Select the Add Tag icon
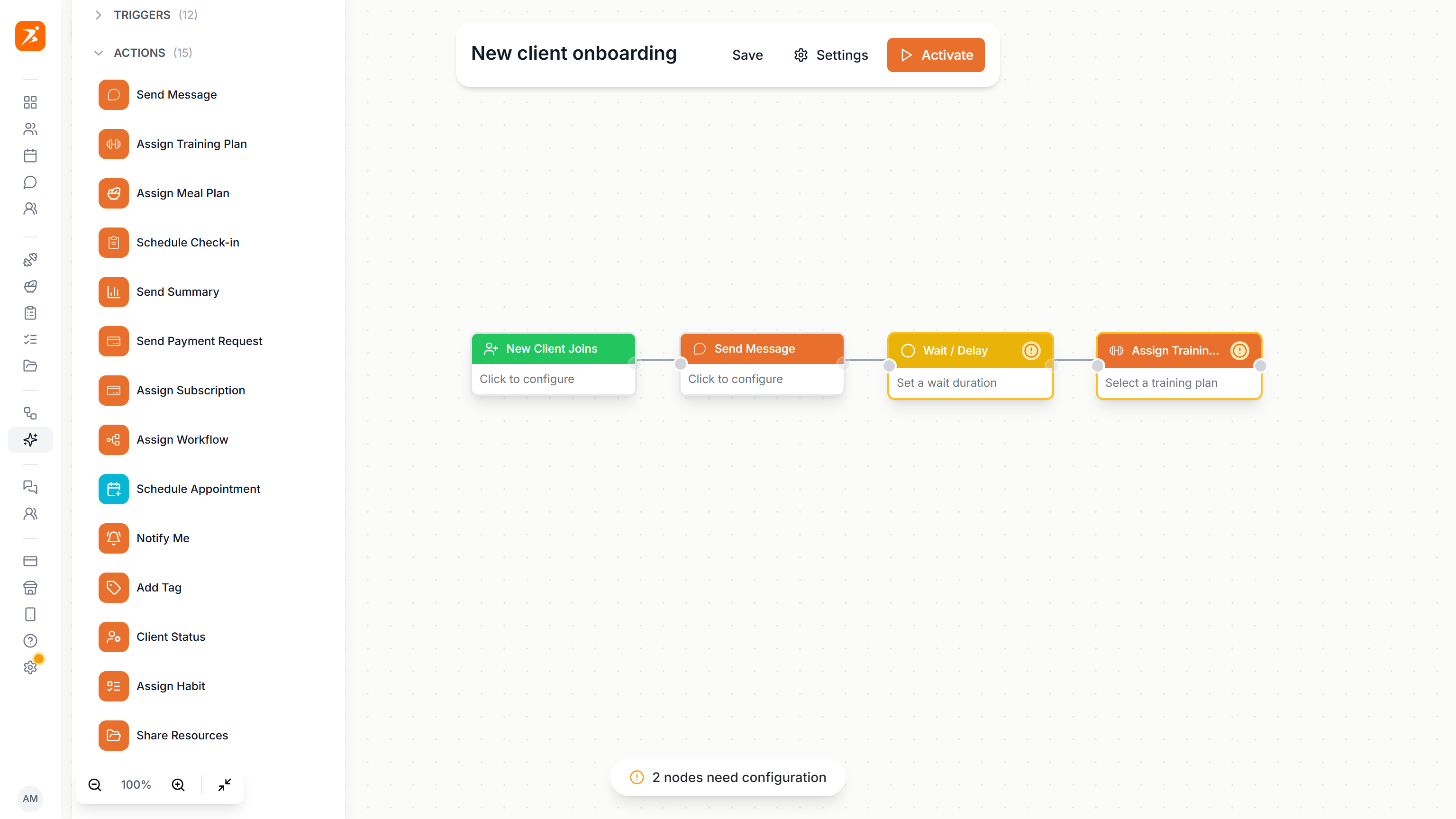Screen dimensions: 1456x819 tap(114, 587)
